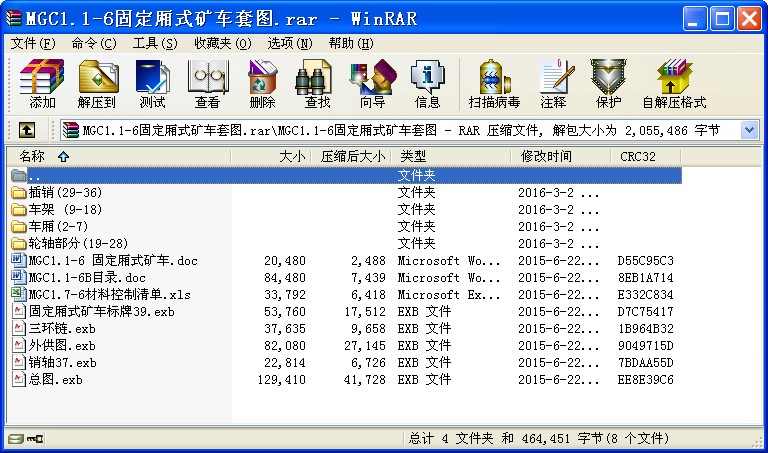768x453 pixels.
Task: Select the parent folder '..' row
Action: pos(345,175)
